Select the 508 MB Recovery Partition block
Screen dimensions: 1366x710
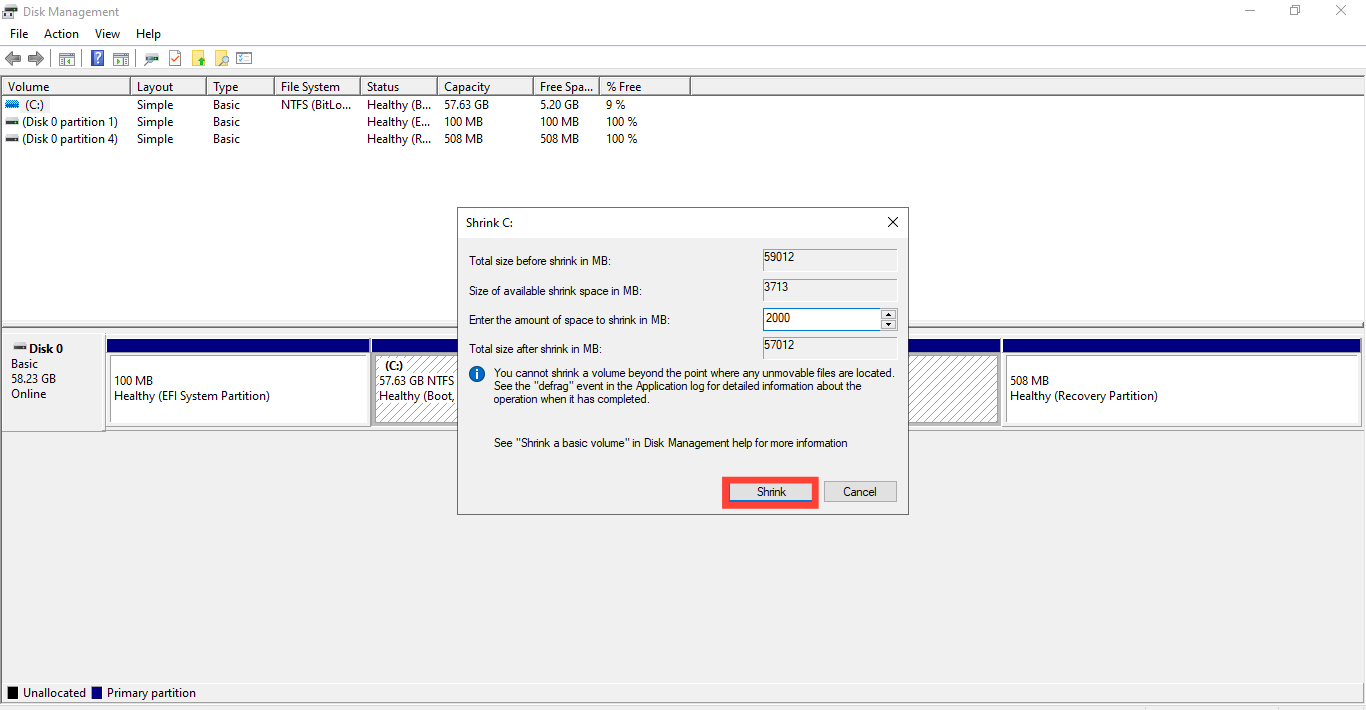(x=1181, y=388)
